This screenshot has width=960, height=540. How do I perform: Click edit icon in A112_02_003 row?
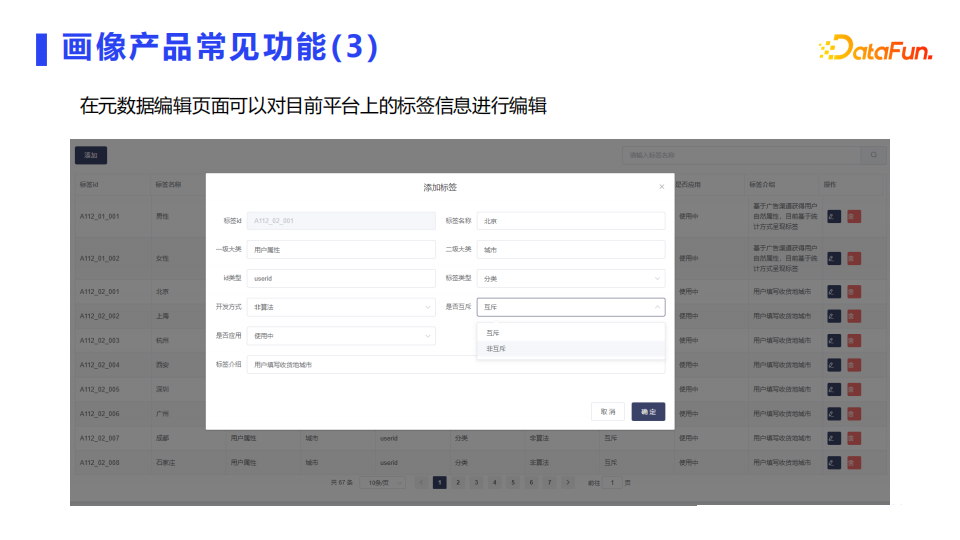(x=834, y=340)
